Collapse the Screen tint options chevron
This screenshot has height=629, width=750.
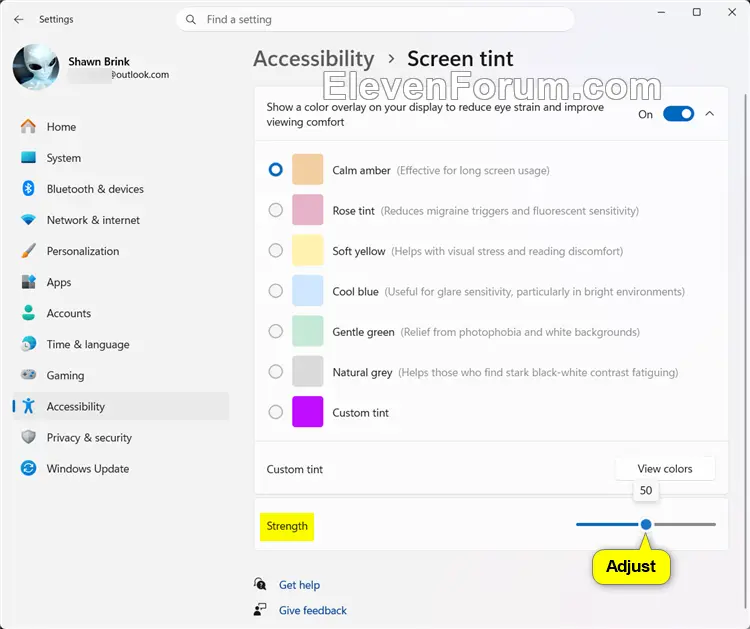[x=710, y=114]
